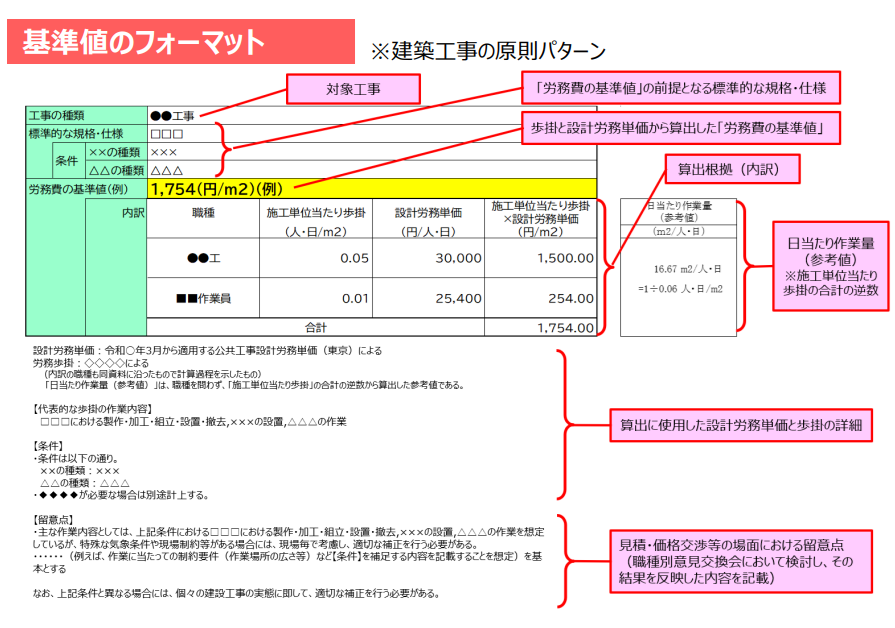
Task: Click the yellow 1,754(円/m2)(例) cell
Action: tap(370, 188)
